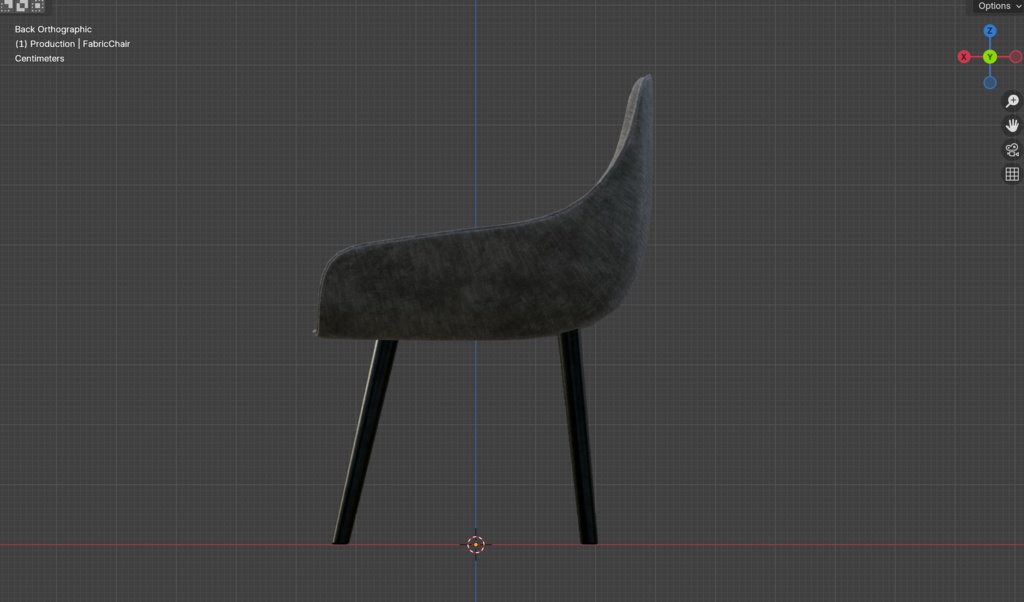Image resolution: width=1024 pixels, height=602 pixels.
Task: Click the unlabeled negative X axis gizmo circle
Action: click(x=1016, y=57)
